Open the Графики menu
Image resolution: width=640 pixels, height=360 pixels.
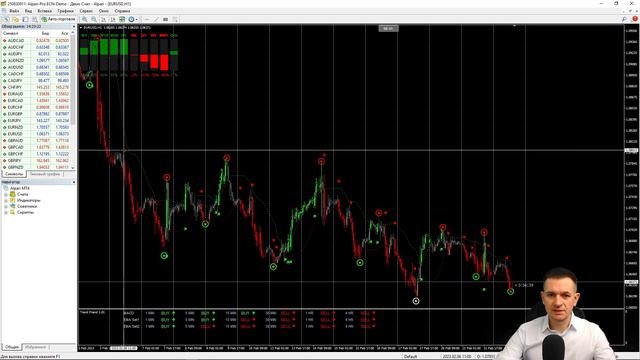65,11
